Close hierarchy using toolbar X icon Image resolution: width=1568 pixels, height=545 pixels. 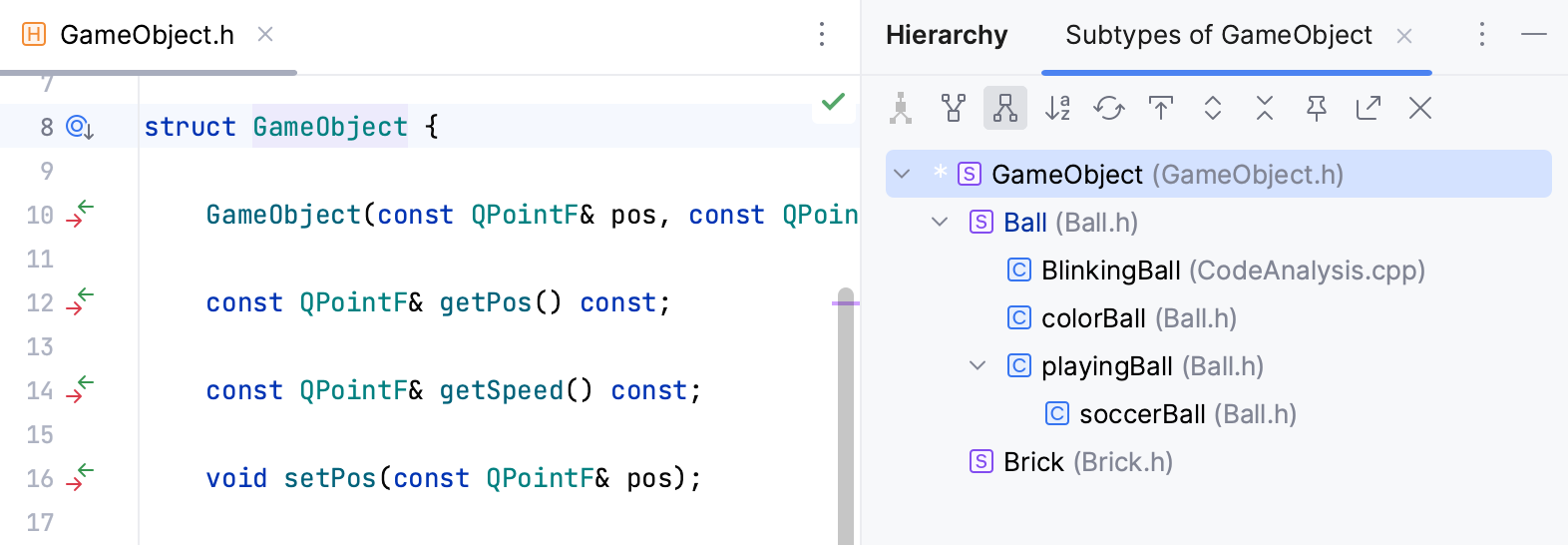(x=1420, y=108)
